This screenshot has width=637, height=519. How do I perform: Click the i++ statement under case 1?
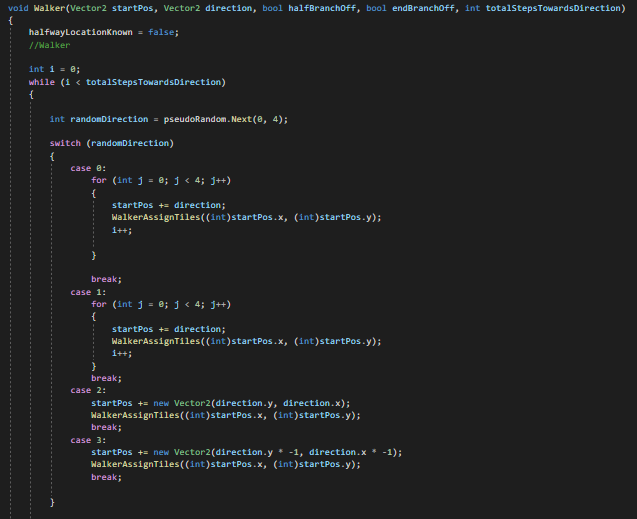coord(122,353)
